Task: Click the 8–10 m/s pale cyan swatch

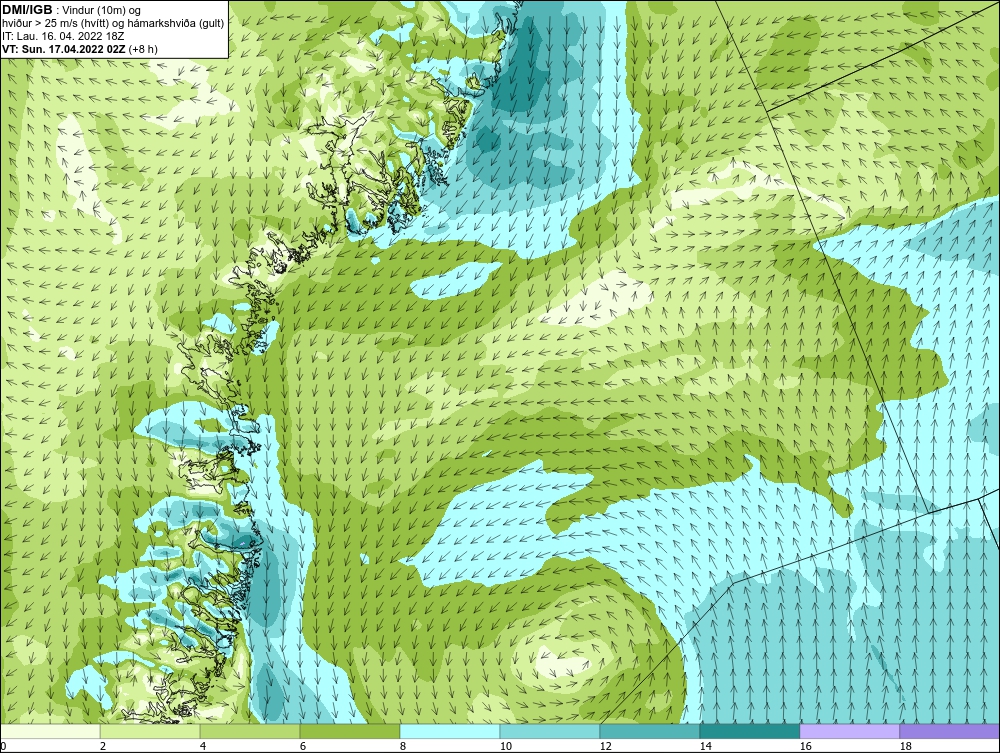Action: click(x=450, y=731)
